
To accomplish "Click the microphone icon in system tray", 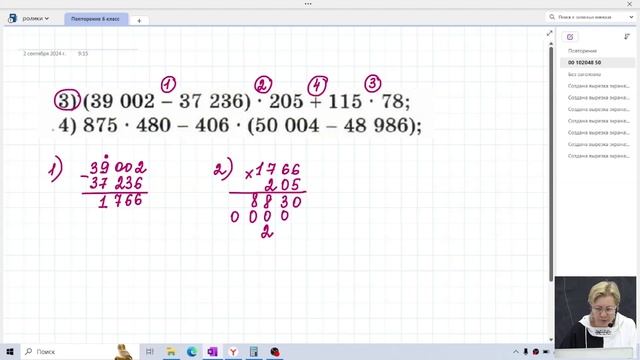I will click(526, 351).
